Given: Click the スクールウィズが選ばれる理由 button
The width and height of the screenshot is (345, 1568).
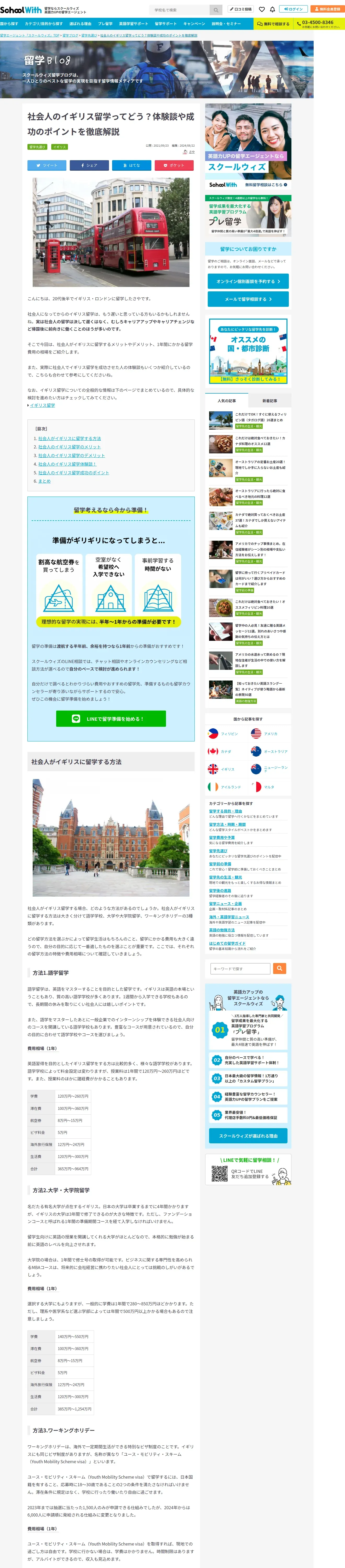Looking at the screenshot, I should (248, 1135).
